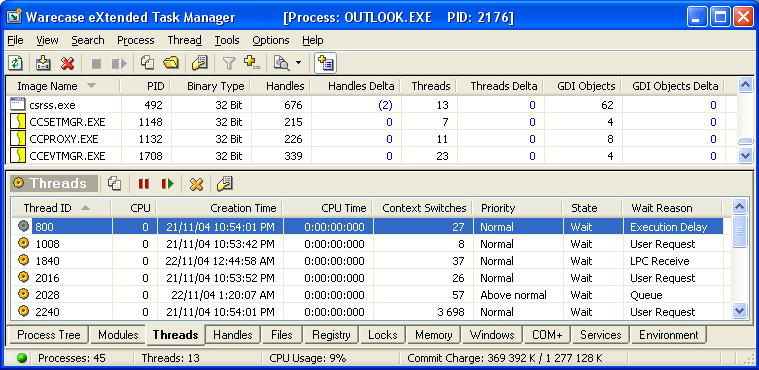759x370 pixels.
Task: Click the grayed suspend process square icon
Action: point(96,63)
